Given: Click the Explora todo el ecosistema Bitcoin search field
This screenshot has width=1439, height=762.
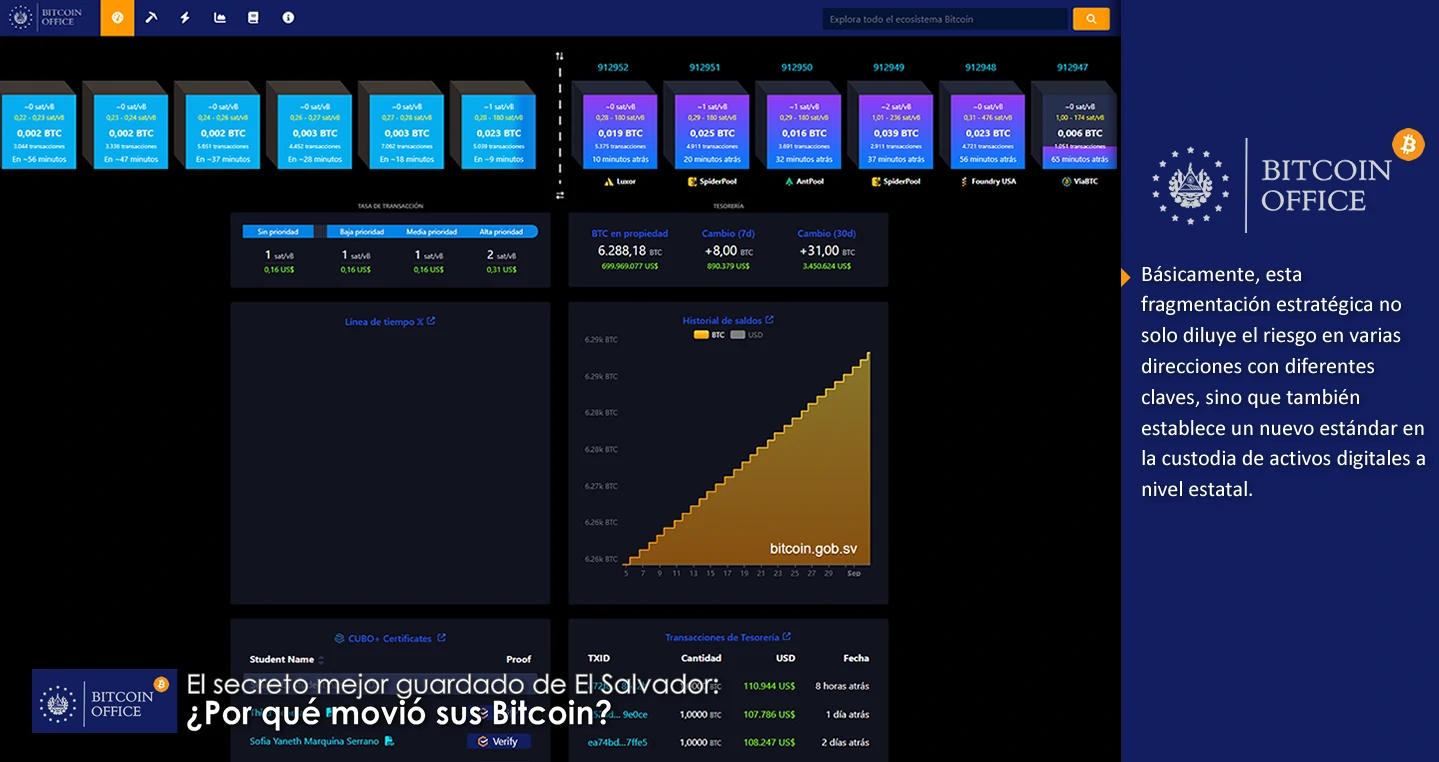Looking at the screenshot, I should tap(945, 18).
